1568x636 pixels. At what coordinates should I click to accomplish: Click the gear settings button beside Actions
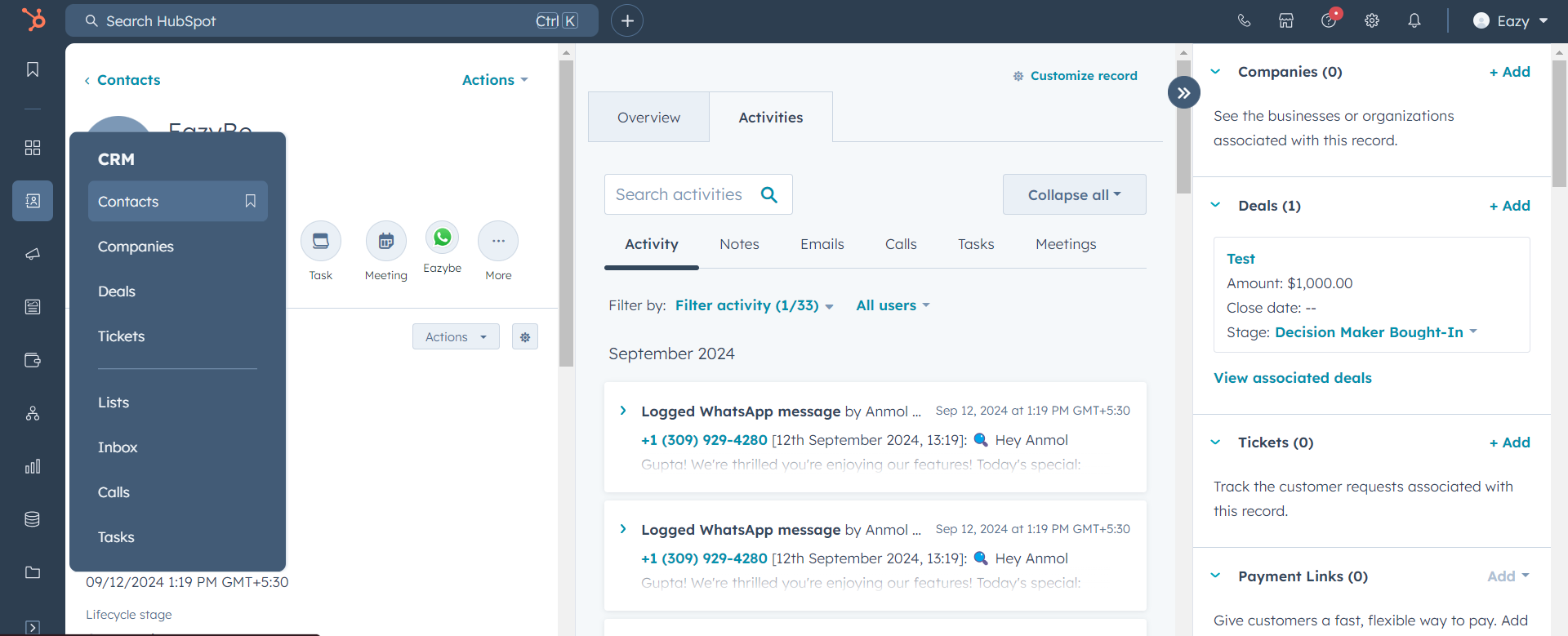(525, 336)
